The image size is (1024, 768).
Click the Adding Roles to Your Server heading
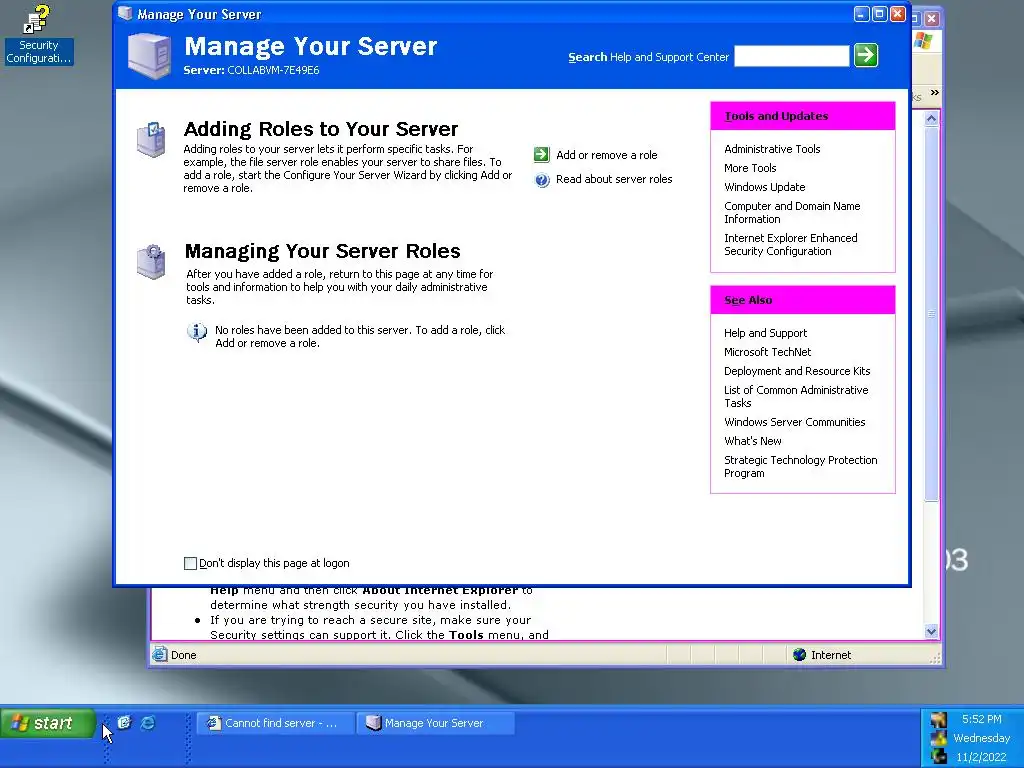321,129
